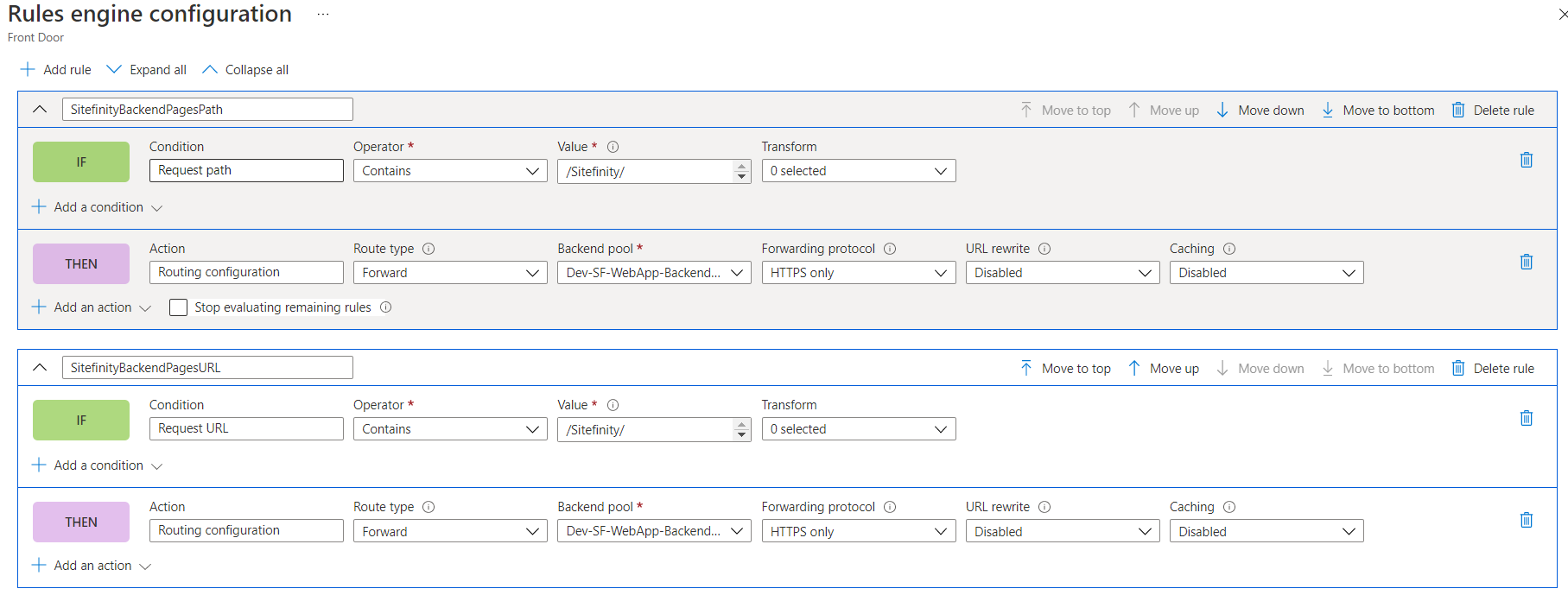Open Transform dropdown in SitefinityBackendPagesPath rule

pos(859,171)
